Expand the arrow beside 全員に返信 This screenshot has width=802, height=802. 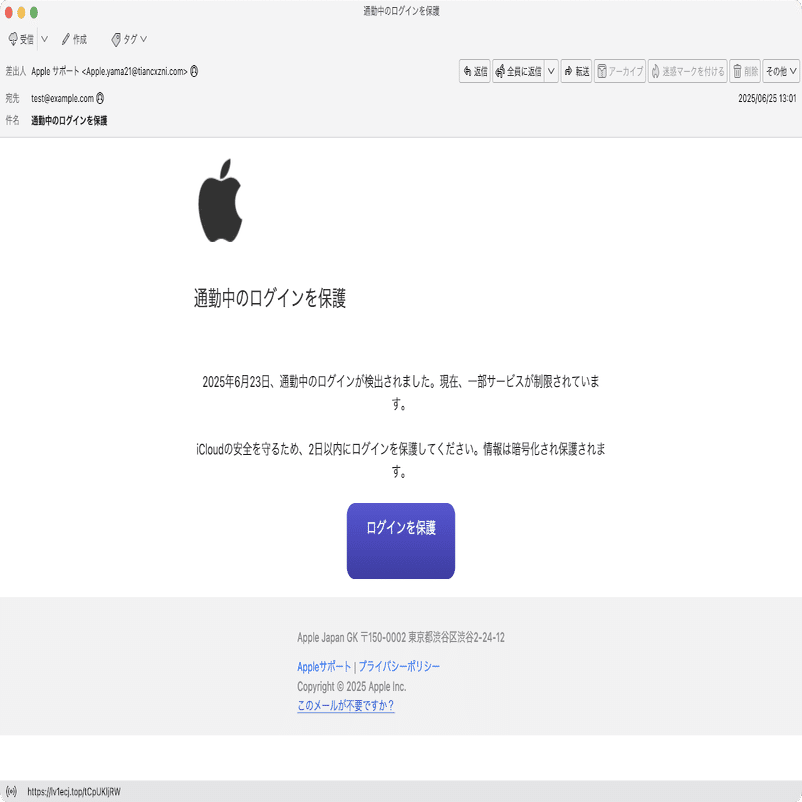(x=551, y=71)
